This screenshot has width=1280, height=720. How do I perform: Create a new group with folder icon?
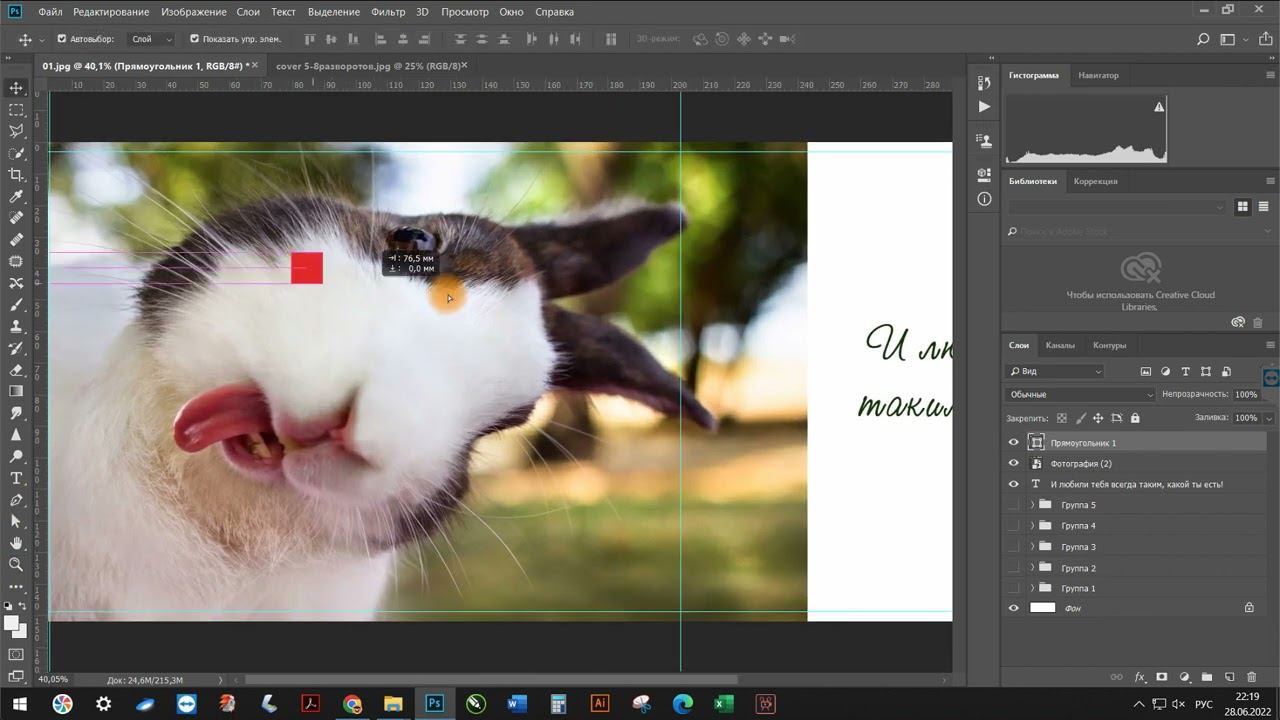click(1206, 677)
